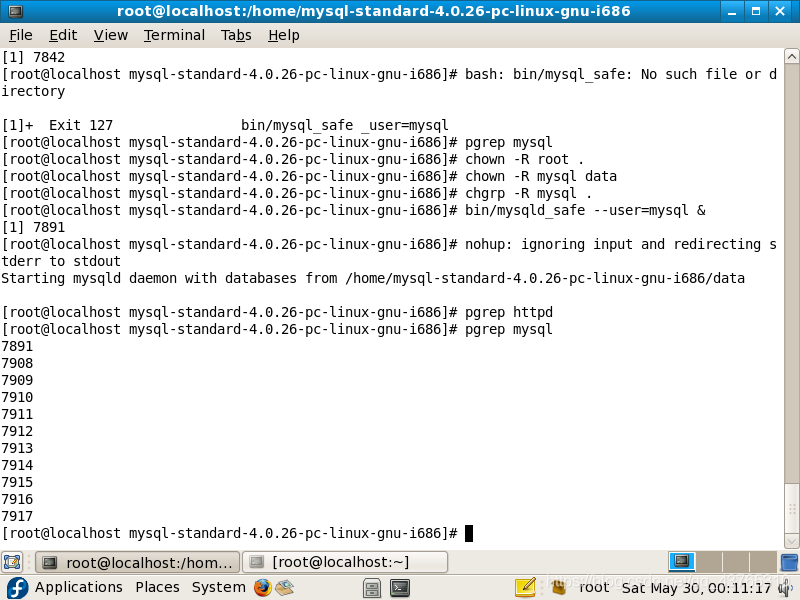
Task: Select the third workspace in the switcher
Action: (x=735, y=562)
